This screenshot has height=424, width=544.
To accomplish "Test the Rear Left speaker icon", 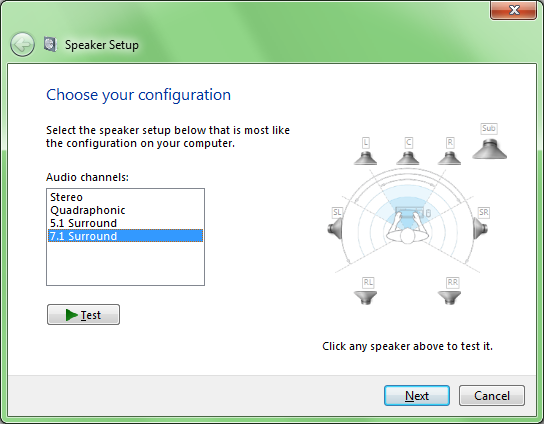I will (365, 298).
